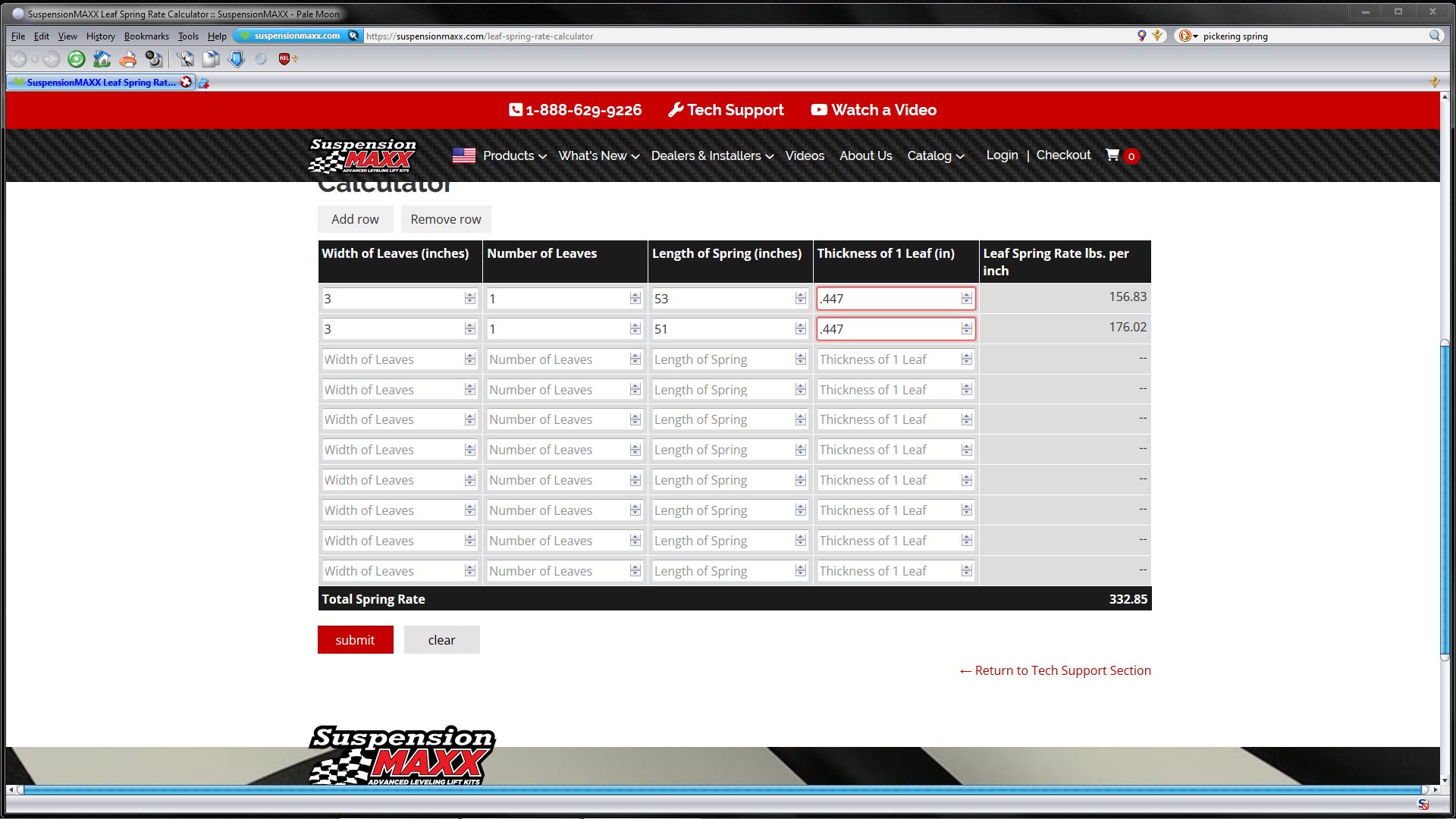Open a new tab with plus icon
The width and height of the screenshot is (1456, 819).
tap(203, 83)
